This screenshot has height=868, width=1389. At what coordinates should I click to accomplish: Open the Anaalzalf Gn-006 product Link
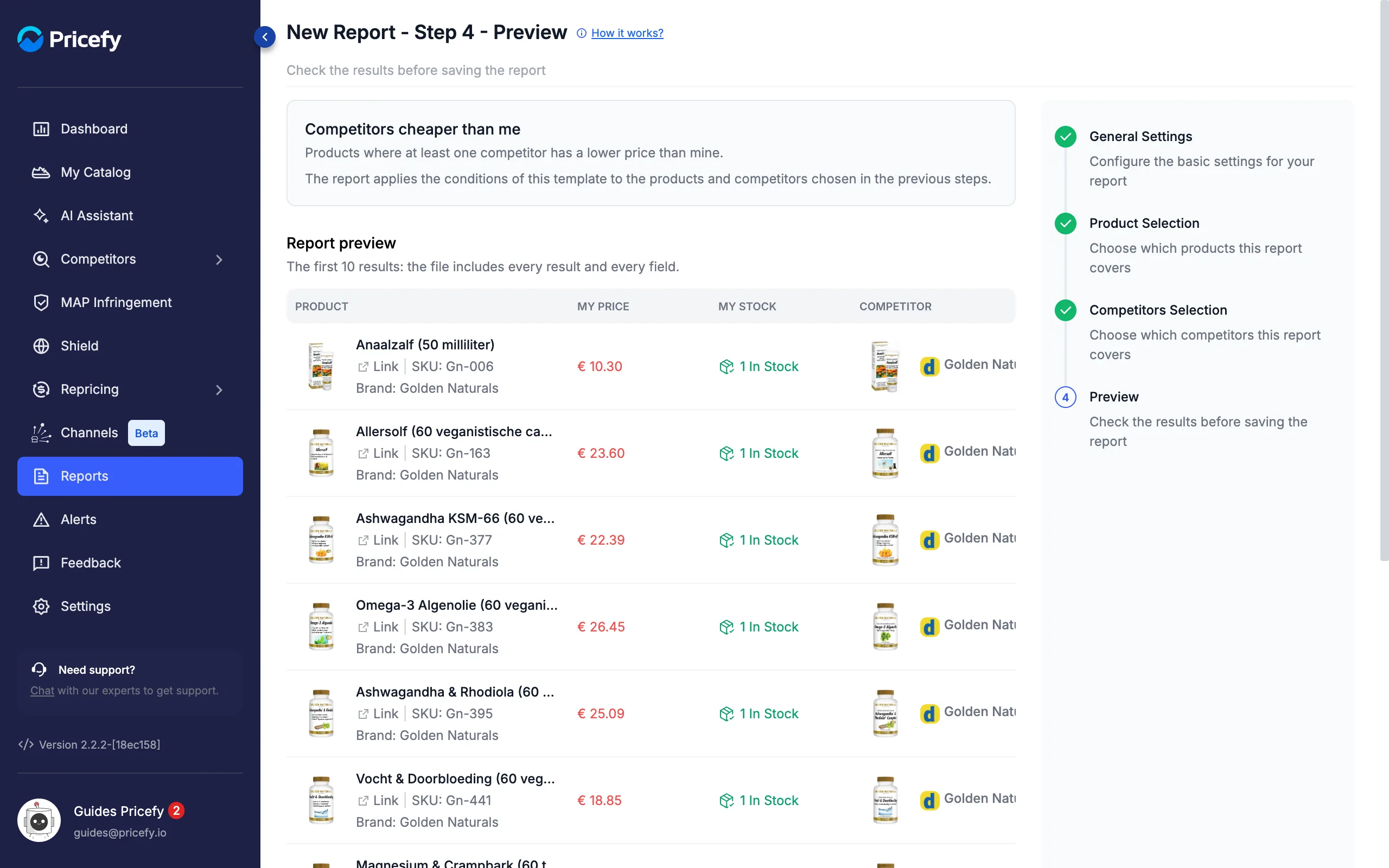[x=378, y=366]
